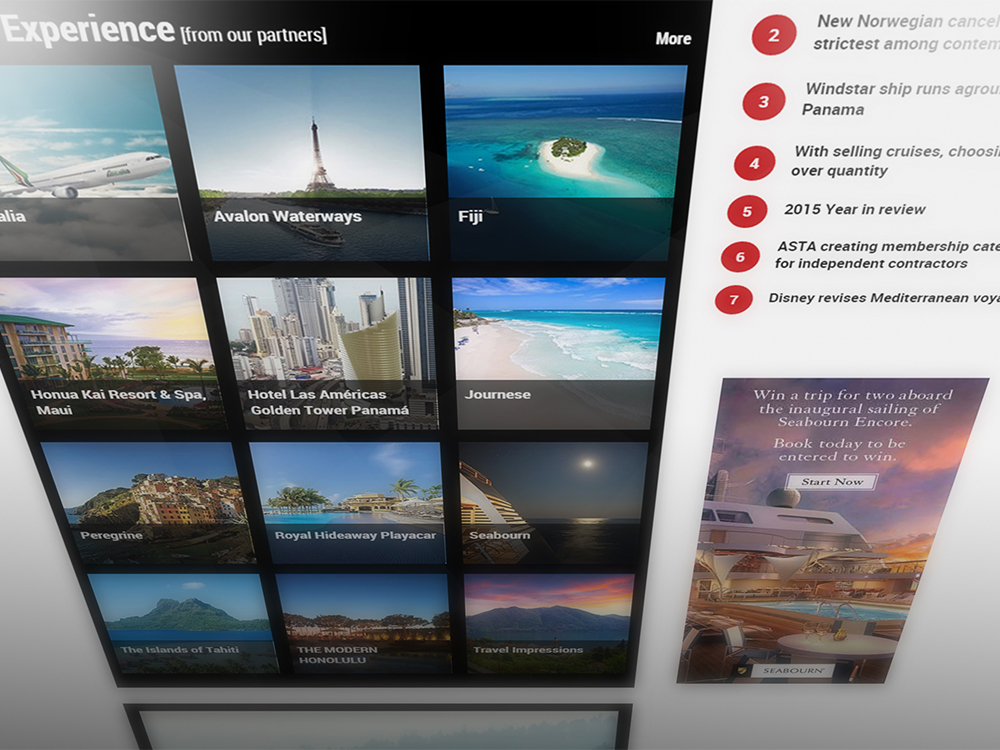
Task: Click the Experience section heading
Action: (88, 30)
